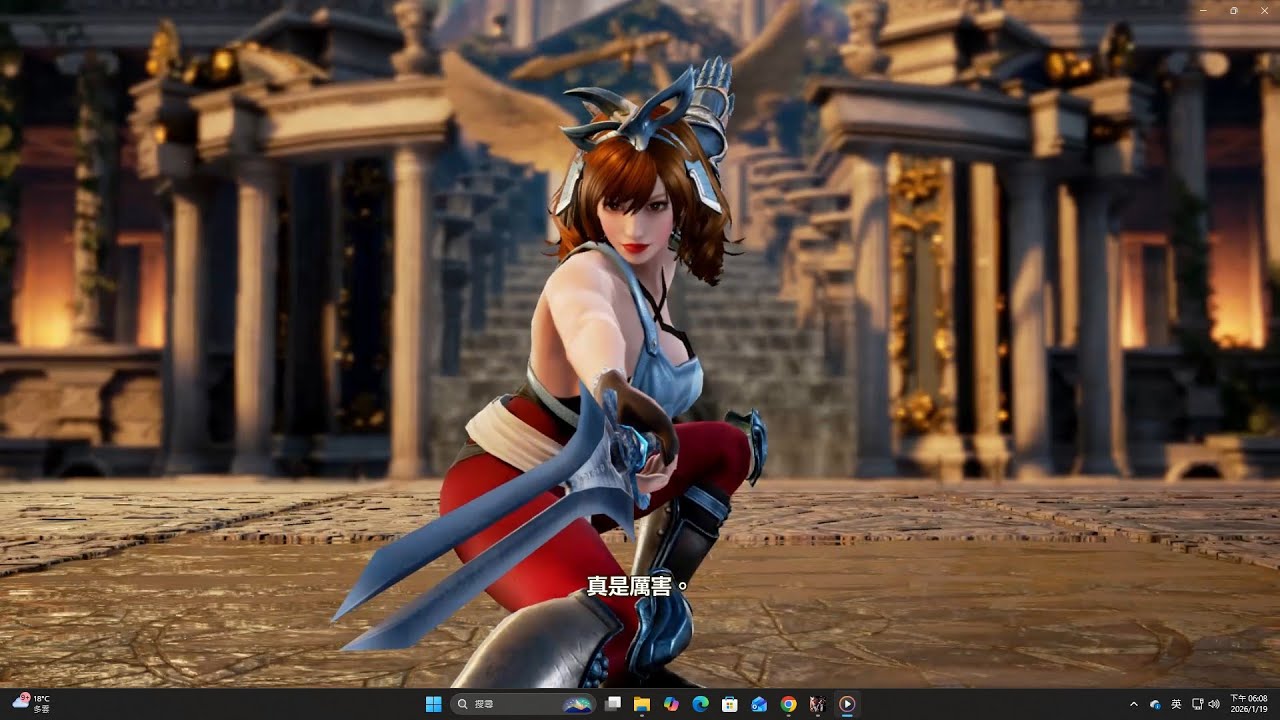Viewport: 1280px width, 720px height.
Task: Select the active media player taskbar icon
Action: [847, 704]
